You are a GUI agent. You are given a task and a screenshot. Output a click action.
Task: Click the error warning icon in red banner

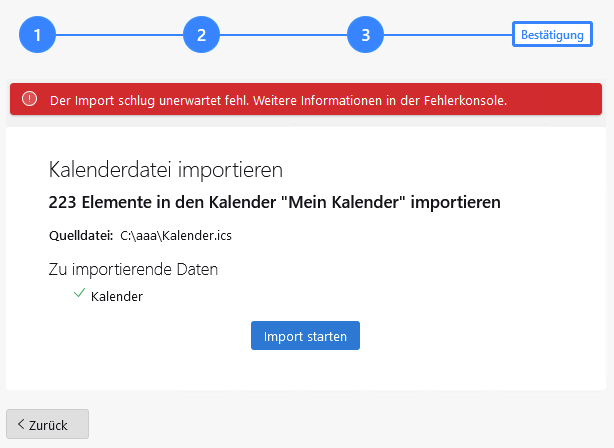click(29, 99)
